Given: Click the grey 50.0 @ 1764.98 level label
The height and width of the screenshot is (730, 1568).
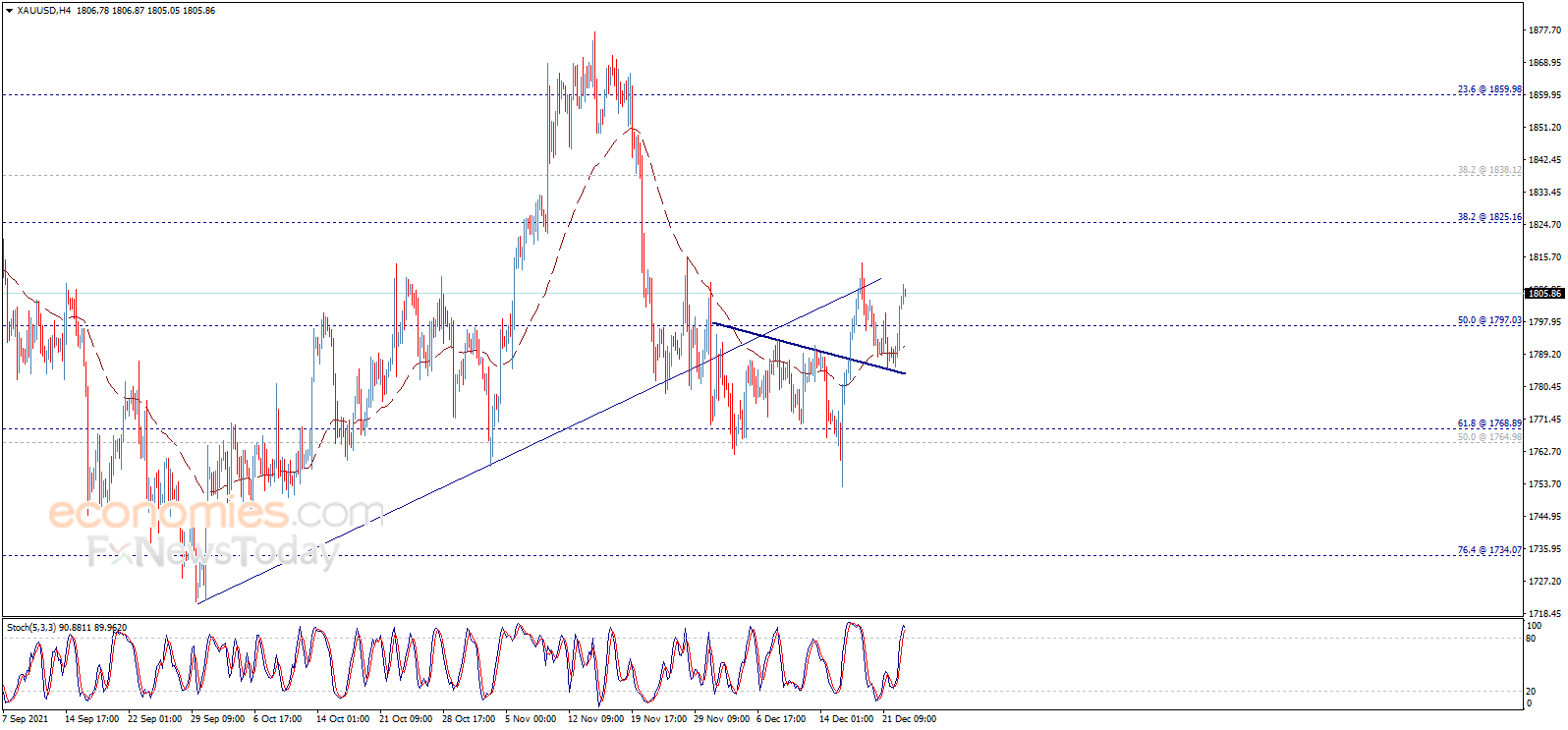Looking at the screenshot, I should click(1488, 437).
